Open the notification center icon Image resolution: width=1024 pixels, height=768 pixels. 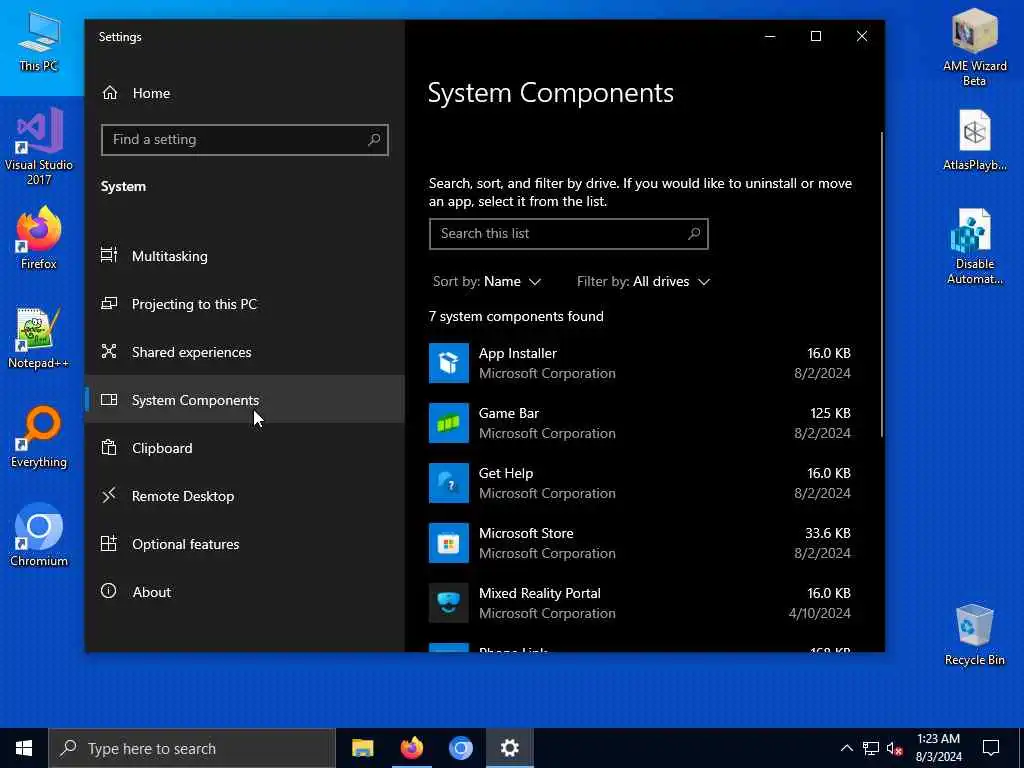(991, 748)
